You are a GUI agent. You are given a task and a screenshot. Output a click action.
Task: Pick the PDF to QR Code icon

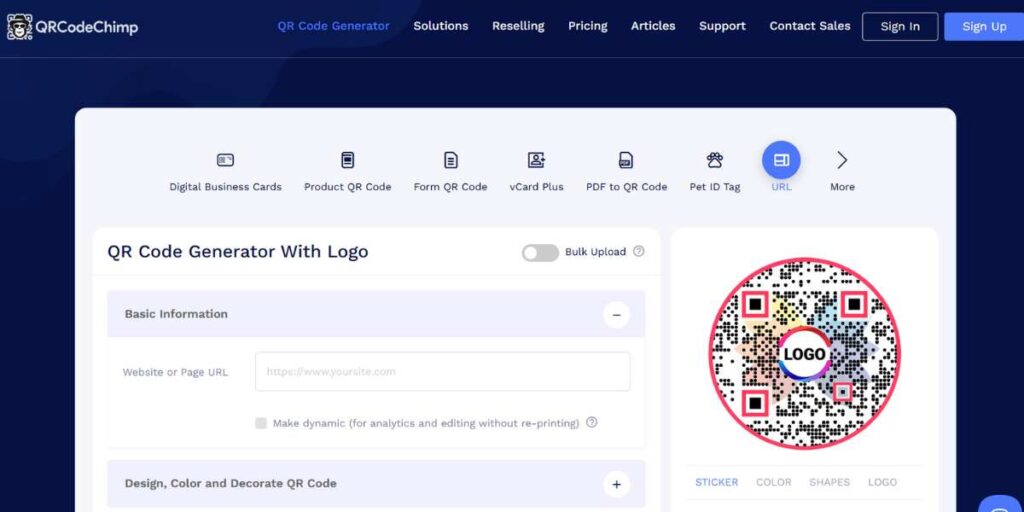coord(626,160)
